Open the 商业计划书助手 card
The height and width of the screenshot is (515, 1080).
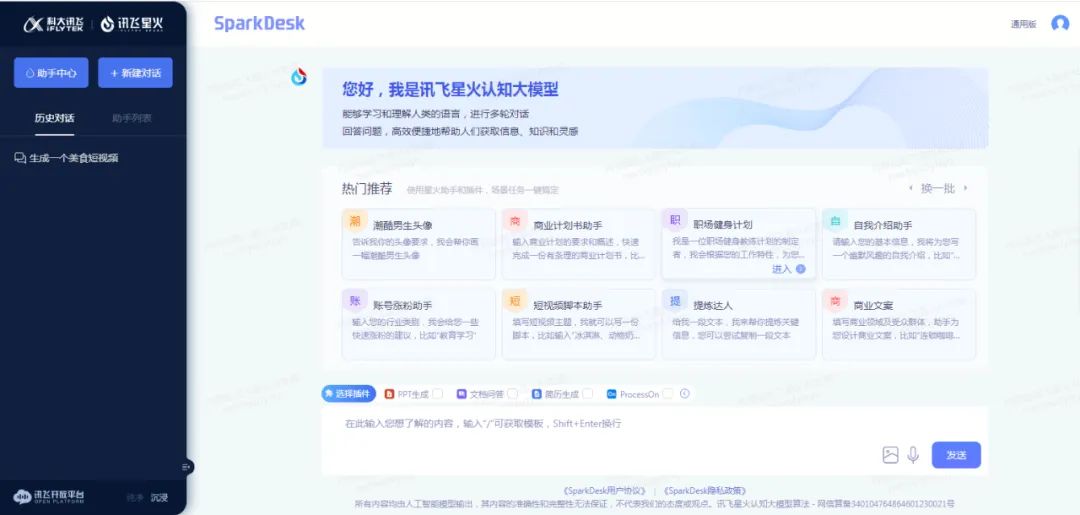tap(579, 244)
